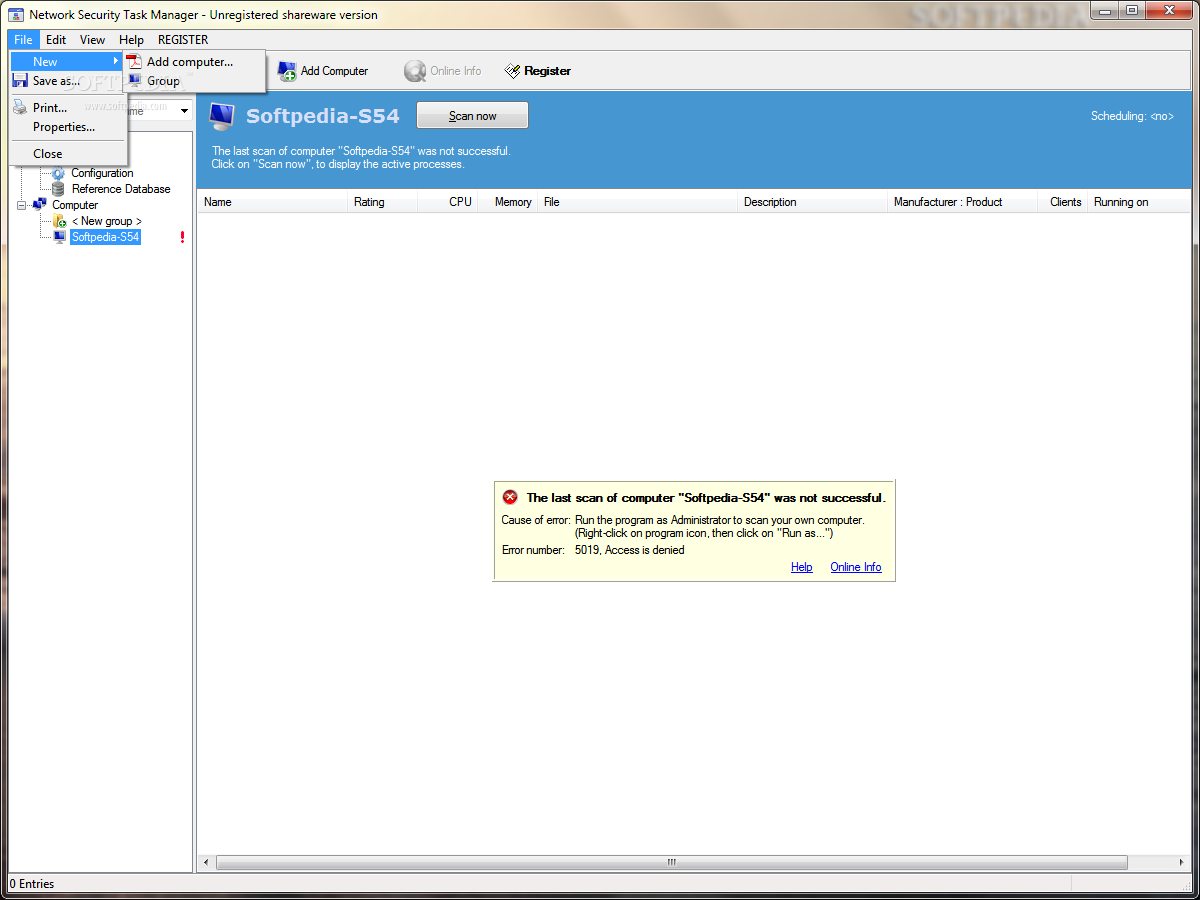The width and height of the screenshot is (1200, 900).
Task: Click the scrollbar left arrow
Action: click(x=207, y=862)
